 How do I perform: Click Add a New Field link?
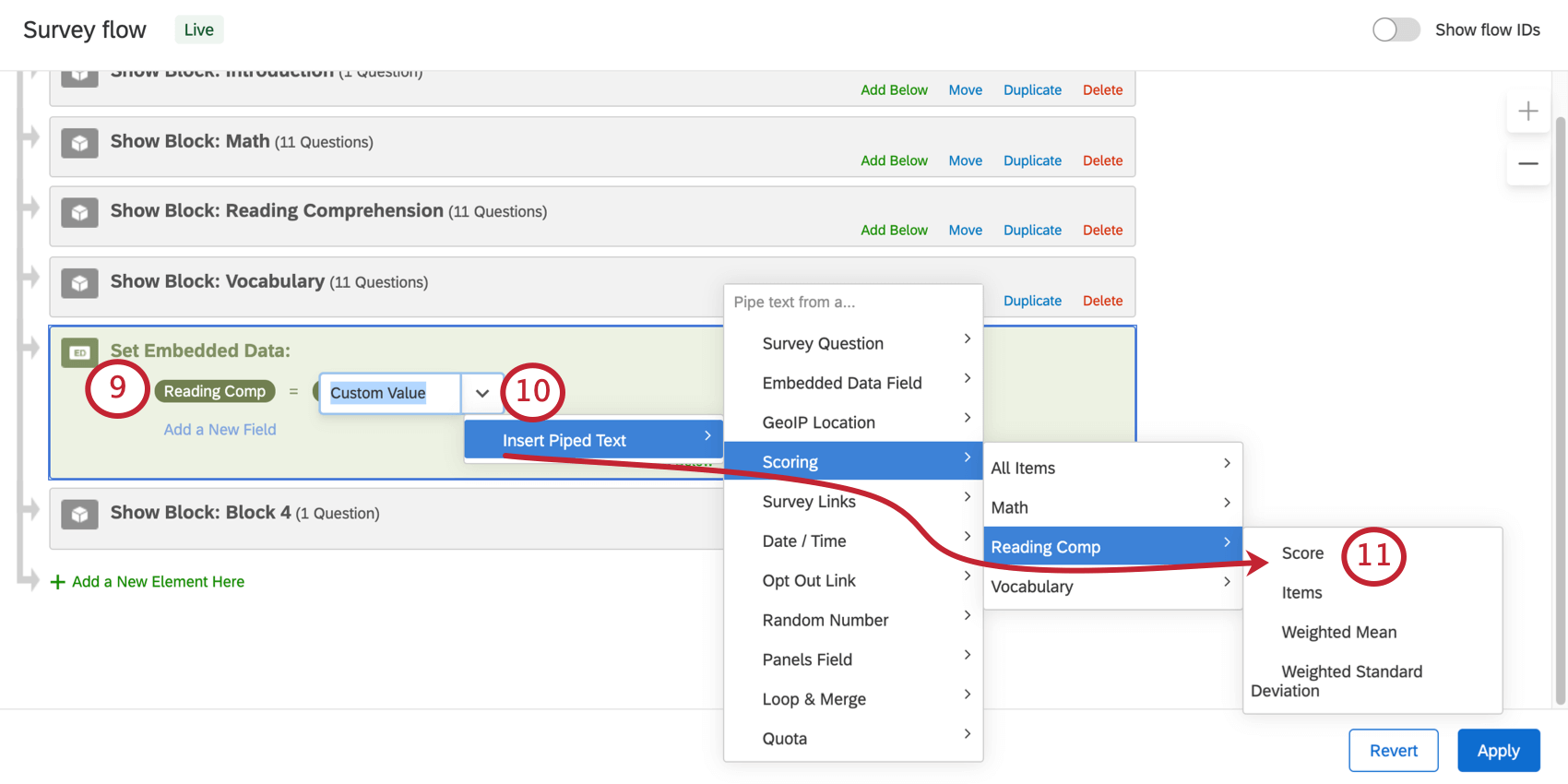click(220, 430)
